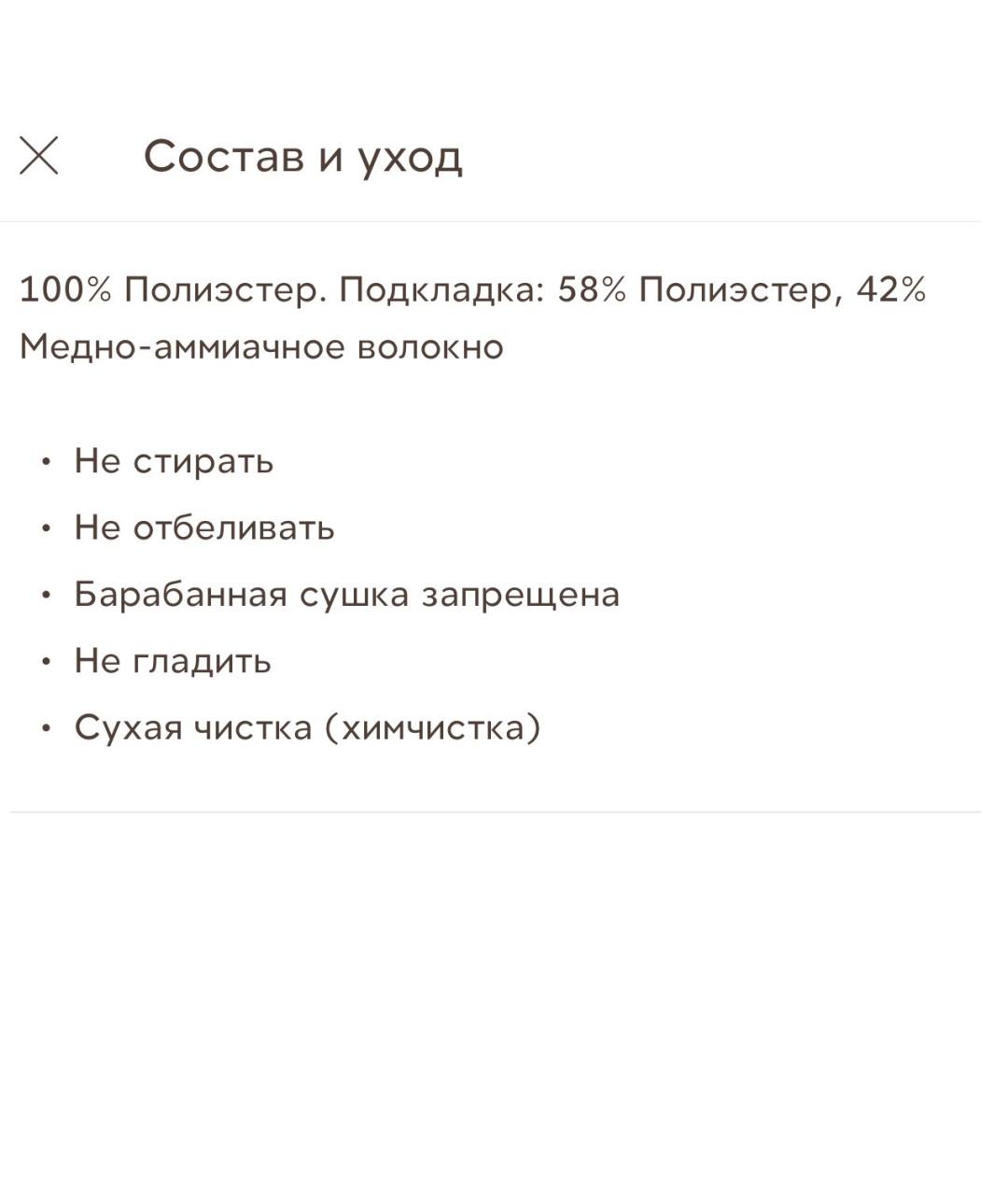Click the bullet beside Не отбеливать
Screen dimensions: 1008x1195
point(45,527)
